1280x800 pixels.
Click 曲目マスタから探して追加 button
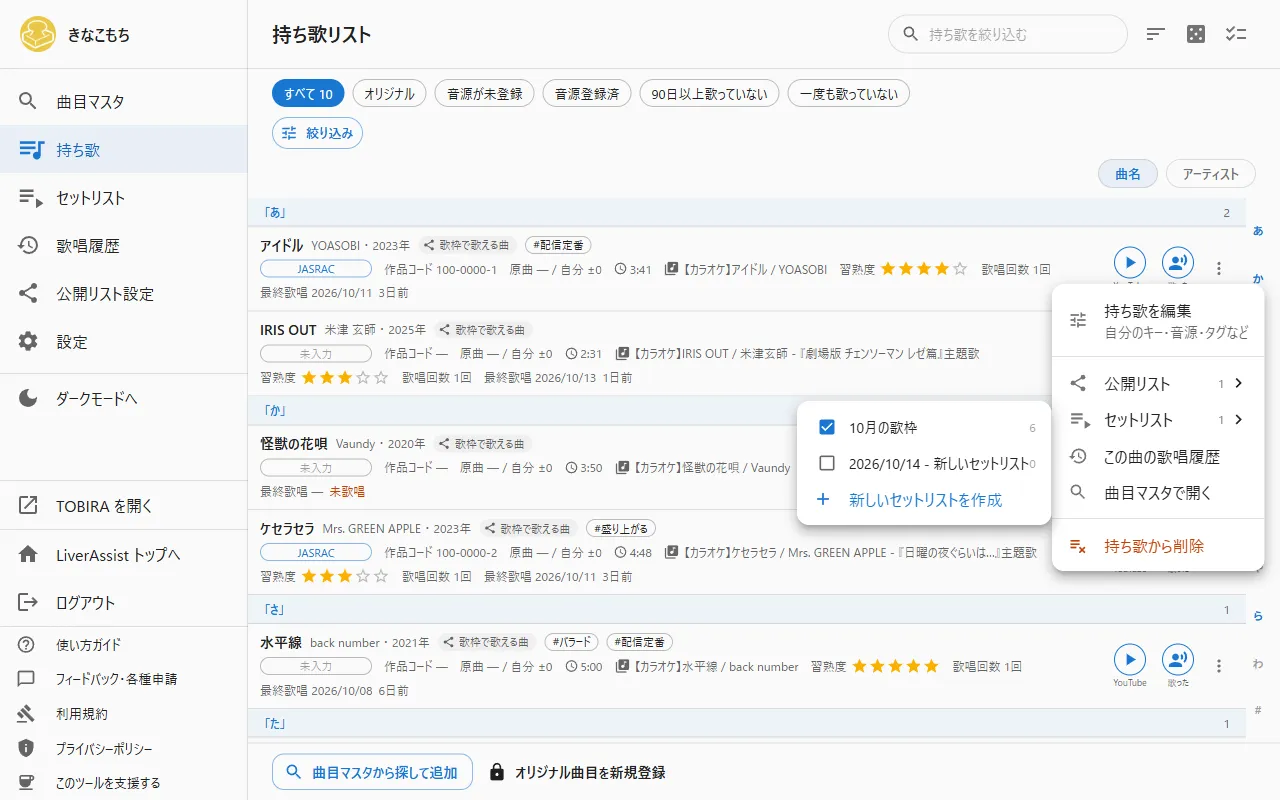coord(372,772)
